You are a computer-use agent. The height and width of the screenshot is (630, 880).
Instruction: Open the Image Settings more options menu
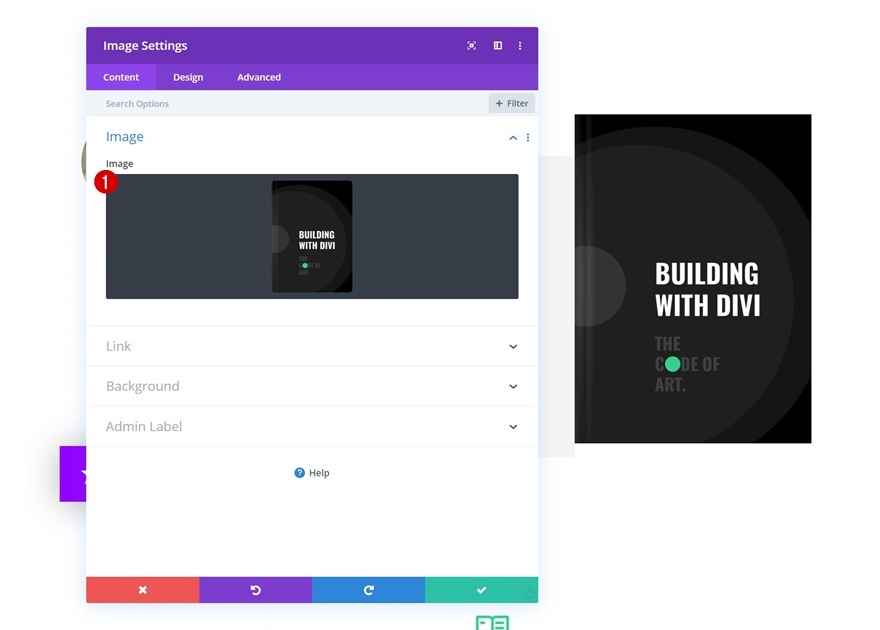(x=520, y=45)
